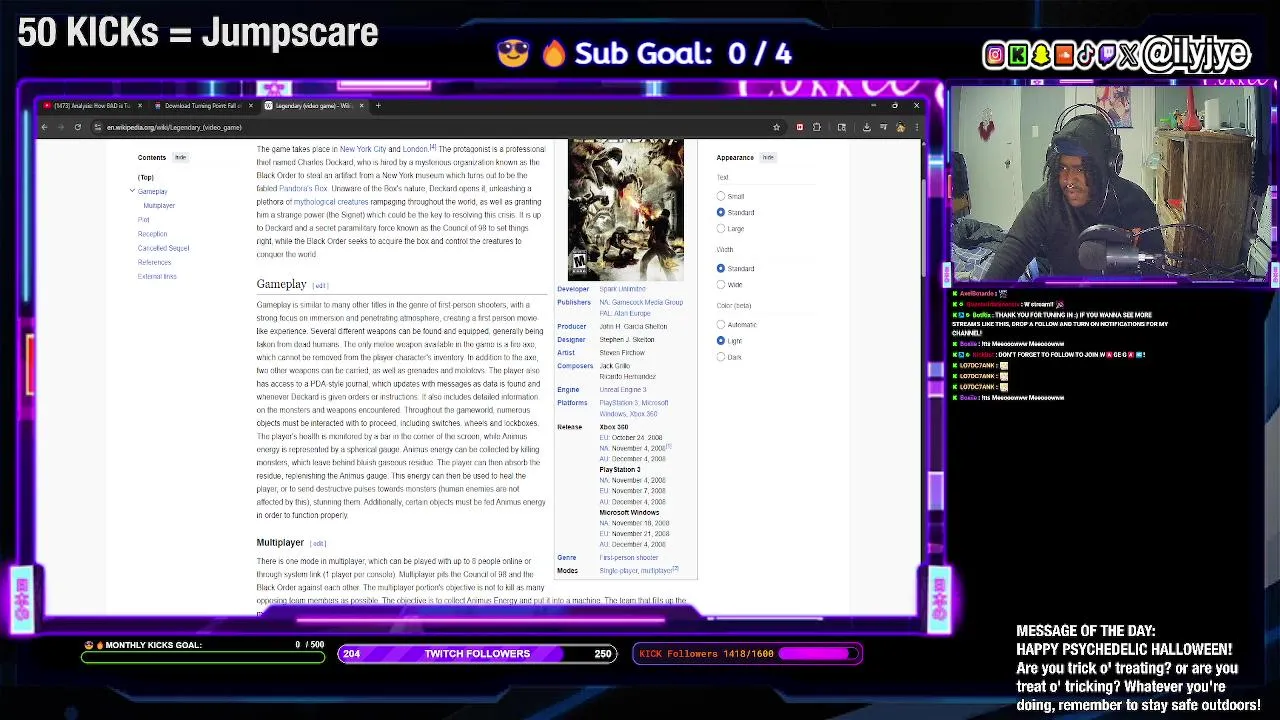Go forward in the browser
The image size is (1280, 720).
pos(60,127)
